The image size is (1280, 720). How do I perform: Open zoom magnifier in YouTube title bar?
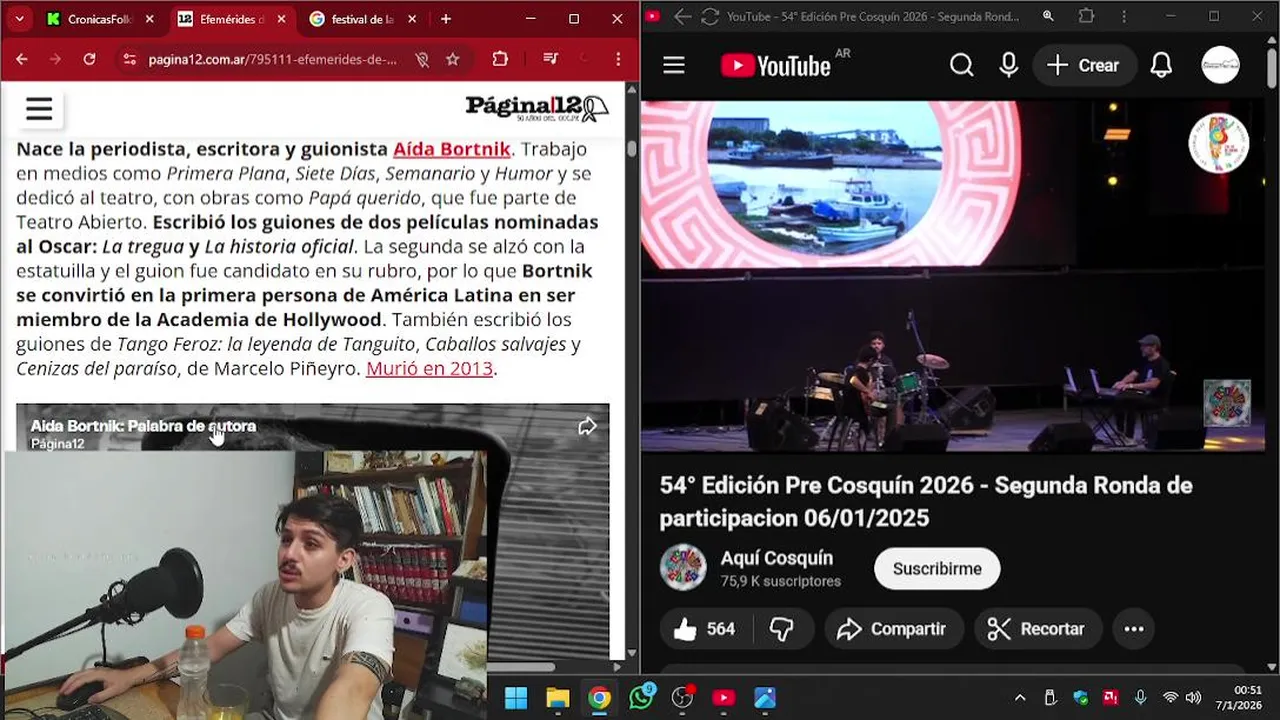tap(1048, 16)
